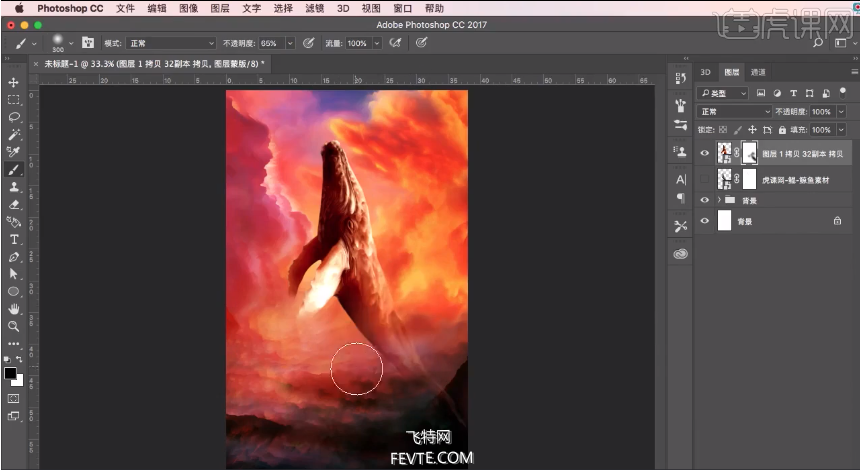Select the Move tool
This screenshot has width=860, height=470.
(x=14, y=82)
